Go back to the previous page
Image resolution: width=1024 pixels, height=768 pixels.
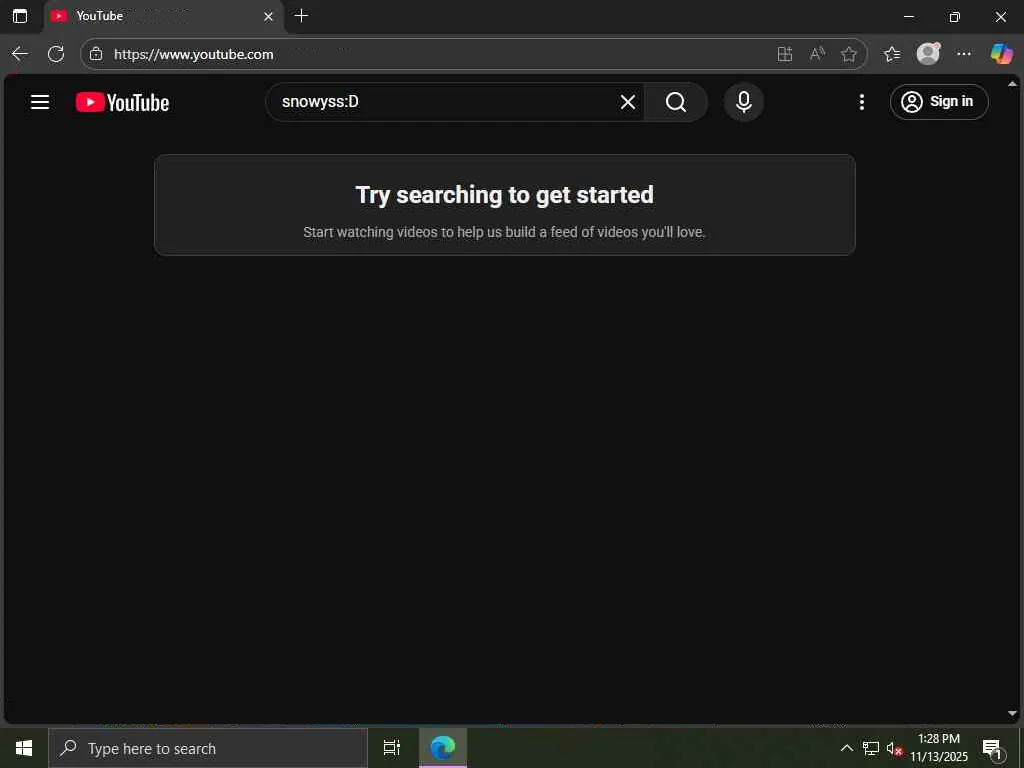(20, 54)
